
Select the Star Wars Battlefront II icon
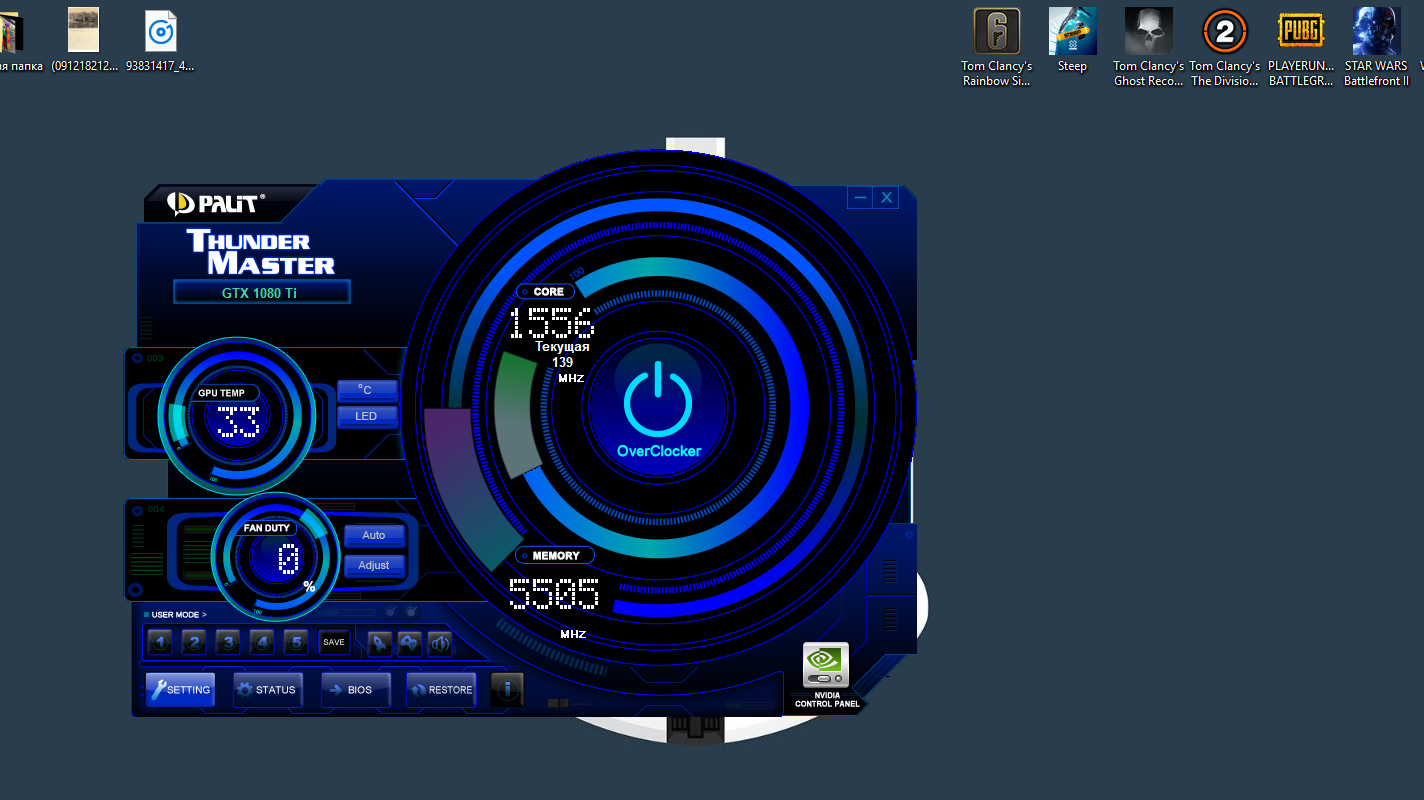click(1377, 47)
